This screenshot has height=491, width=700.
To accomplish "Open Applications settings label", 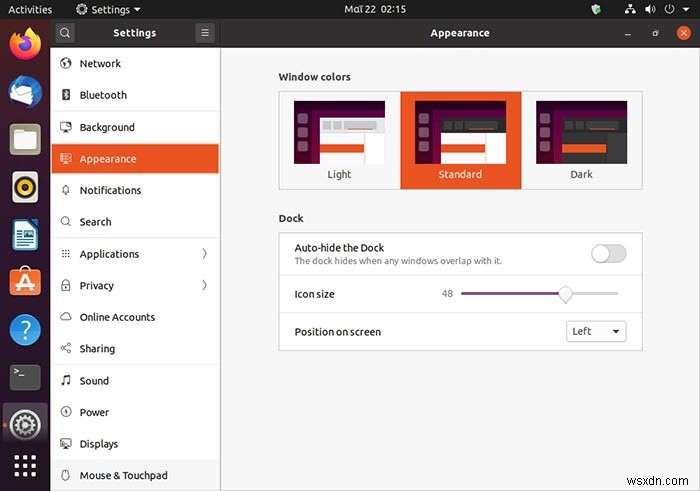I will [109, 254].
